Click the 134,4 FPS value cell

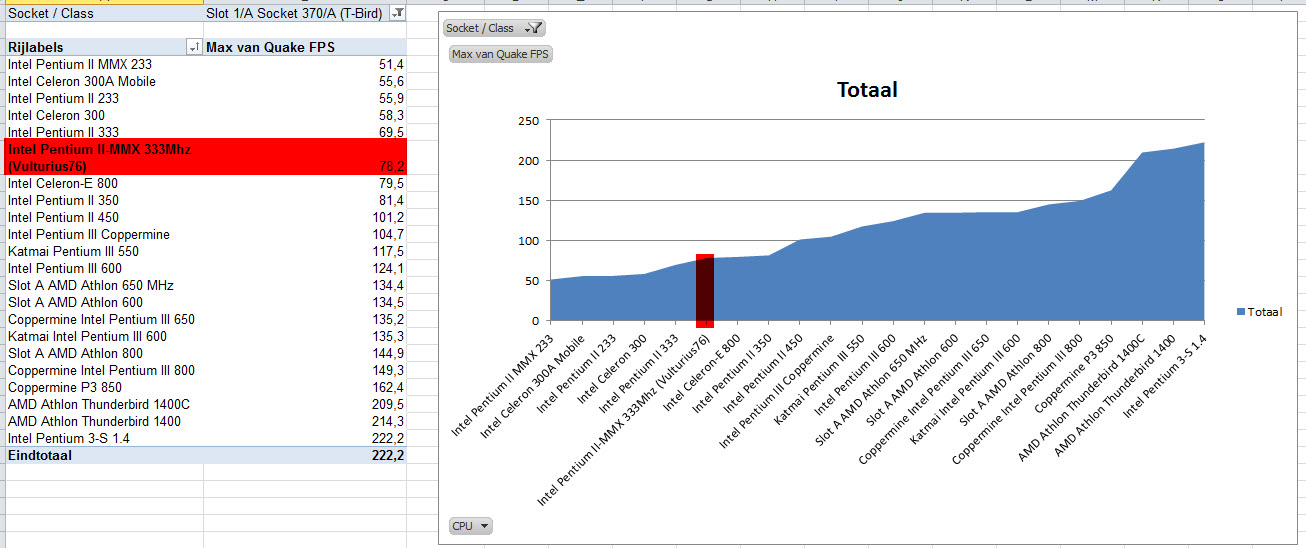[304, 285]
